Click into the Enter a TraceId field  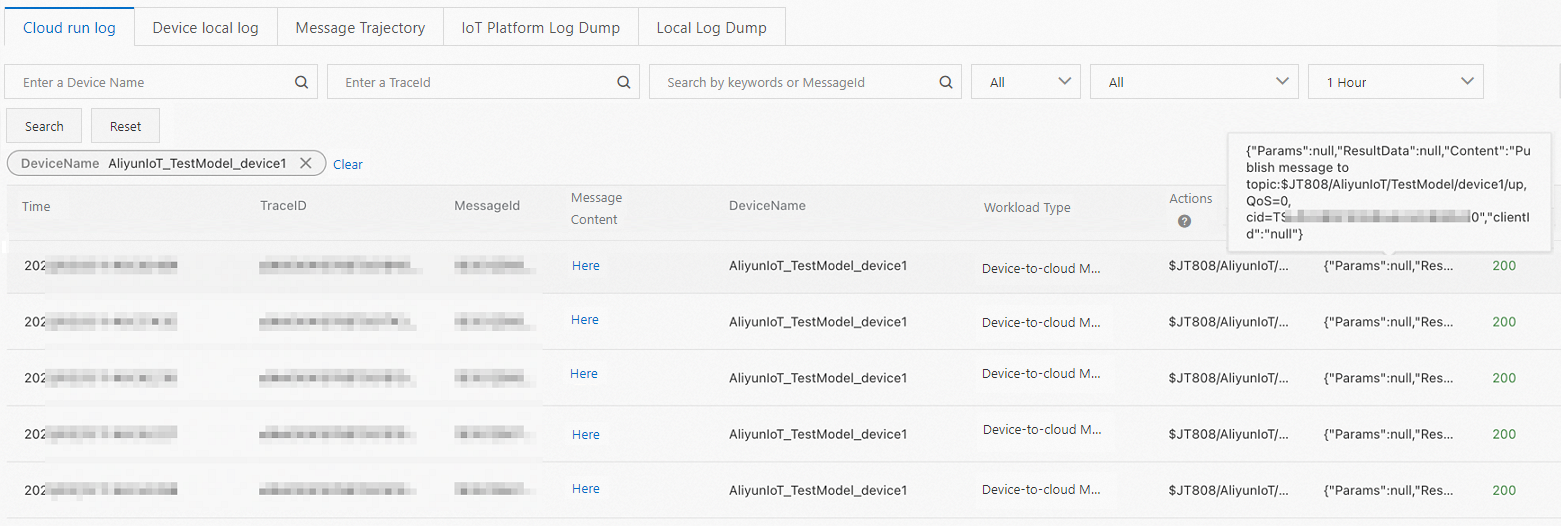[x=470, y=83]
